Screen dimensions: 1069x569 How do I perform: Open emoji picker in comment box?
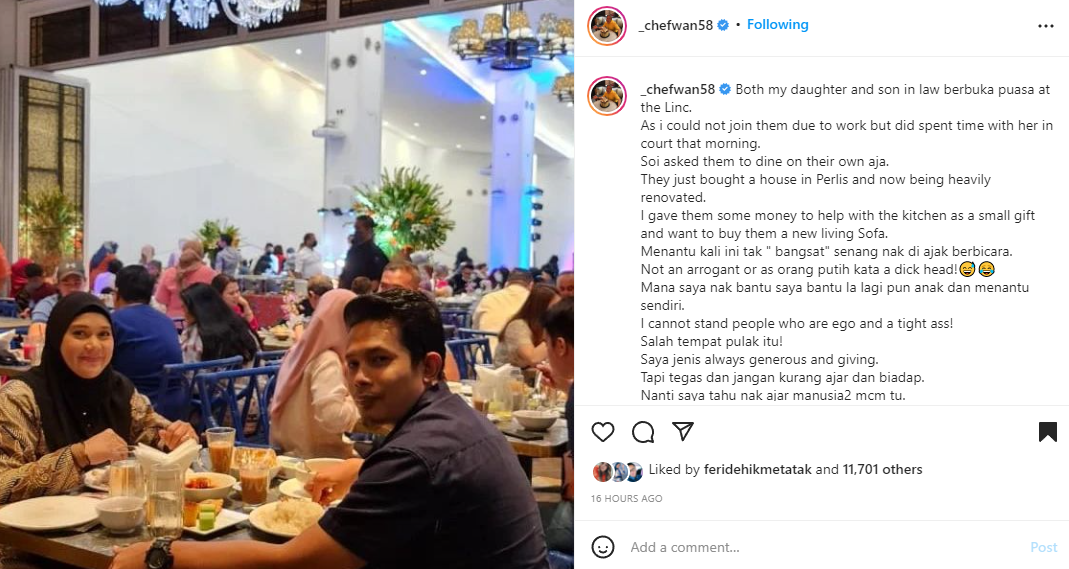pos(603,547)
